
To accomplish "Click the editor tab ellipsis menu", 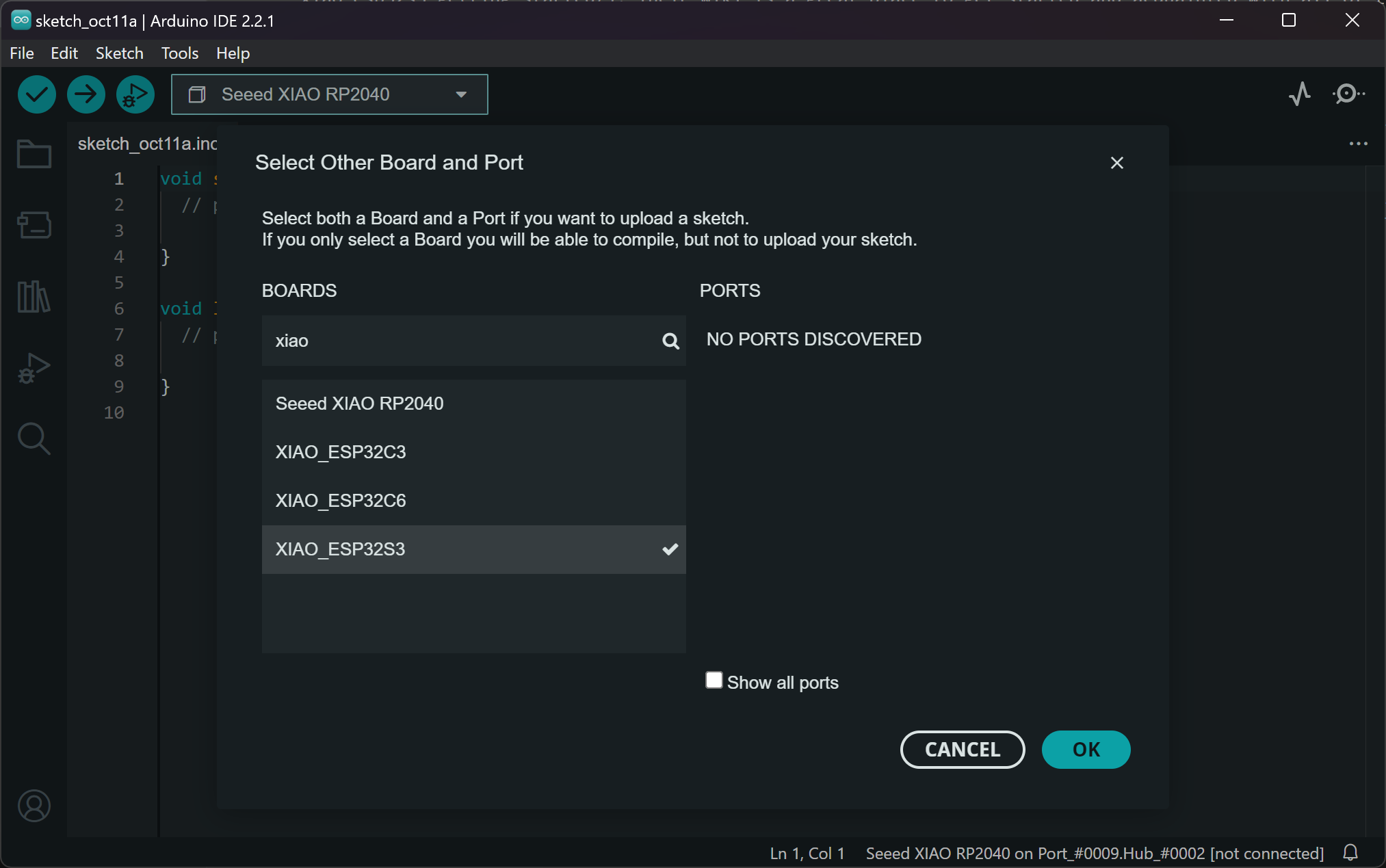I will click(1358, 144).
